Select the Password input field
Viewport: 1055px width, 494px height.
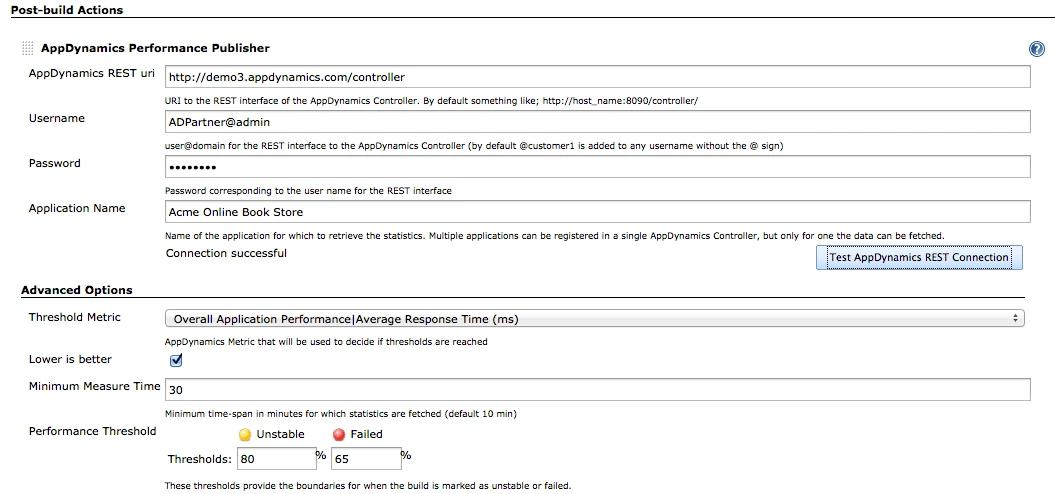pyautogui.click(x=597, y=167)
